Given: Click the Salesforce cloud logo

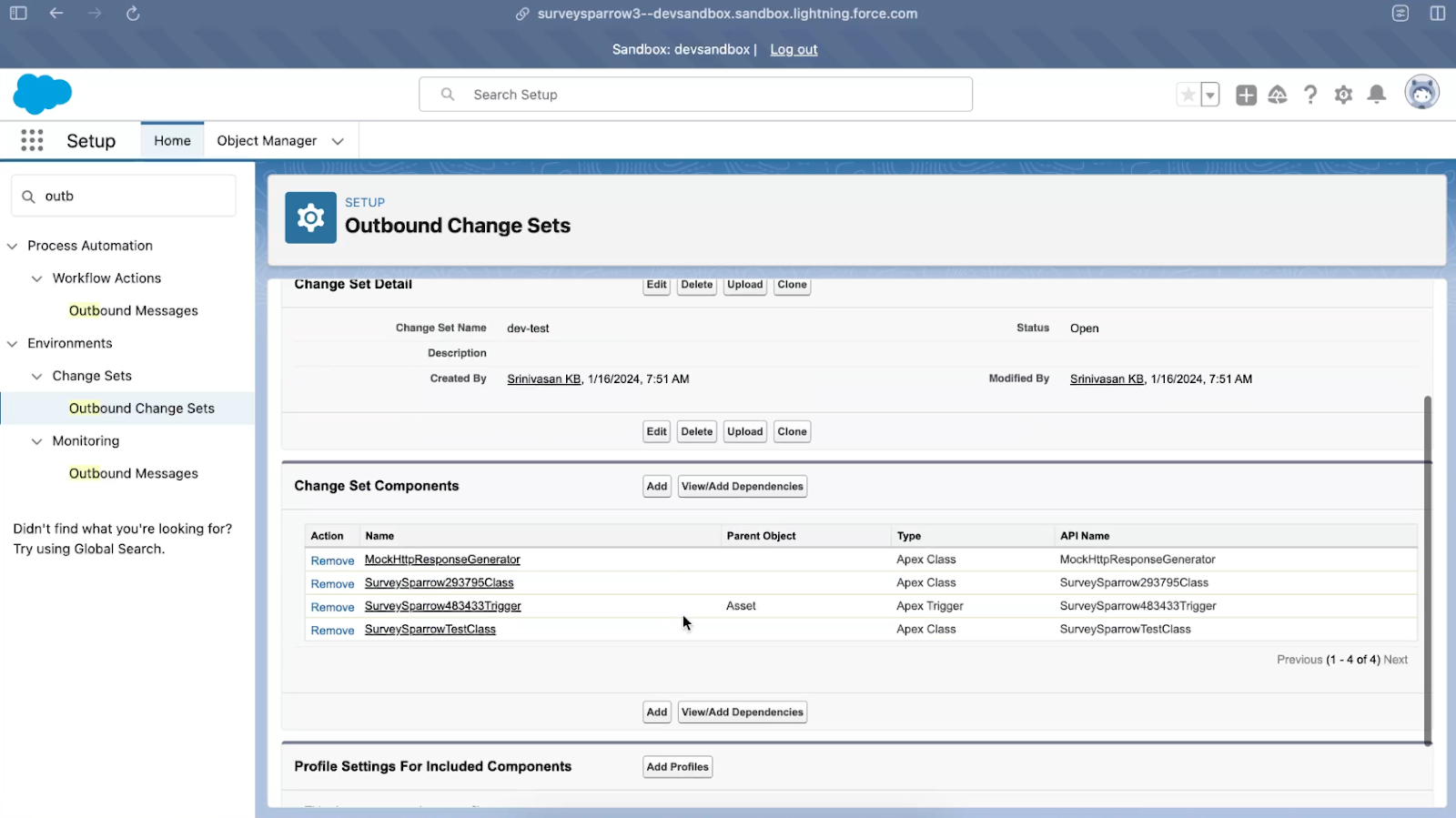Looking at the screenshot, I should click(x=42, y=94).
